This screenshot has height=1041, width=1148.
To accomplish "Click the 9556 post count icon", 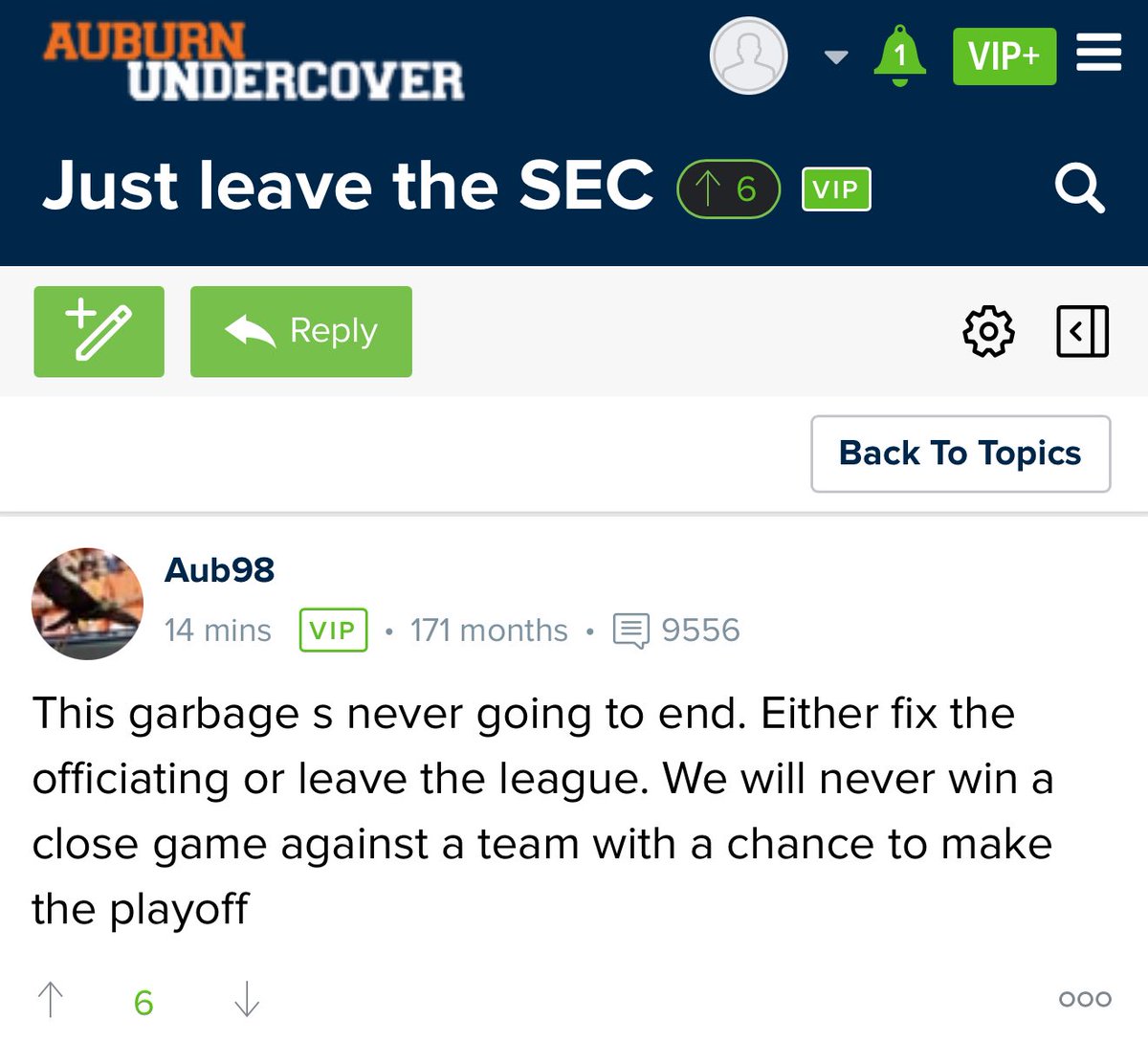I will pos(630,631).
